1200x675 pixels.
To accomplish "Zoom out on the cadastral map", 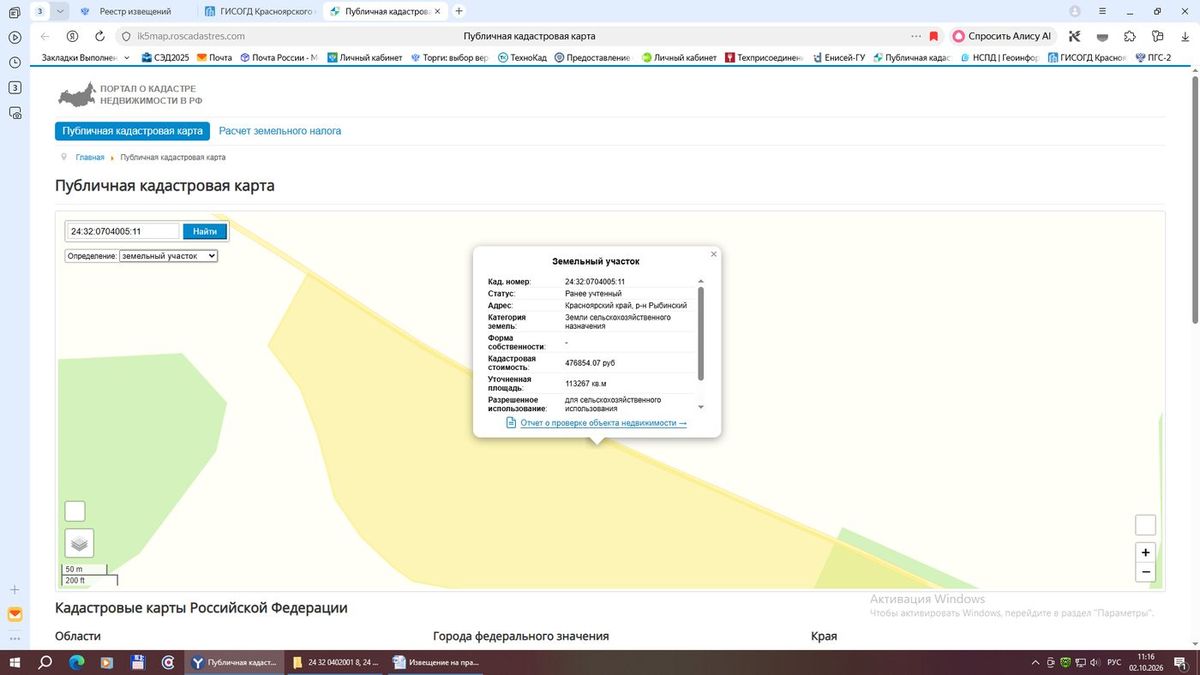I will pyautogui.click(x=1146, y=572).
